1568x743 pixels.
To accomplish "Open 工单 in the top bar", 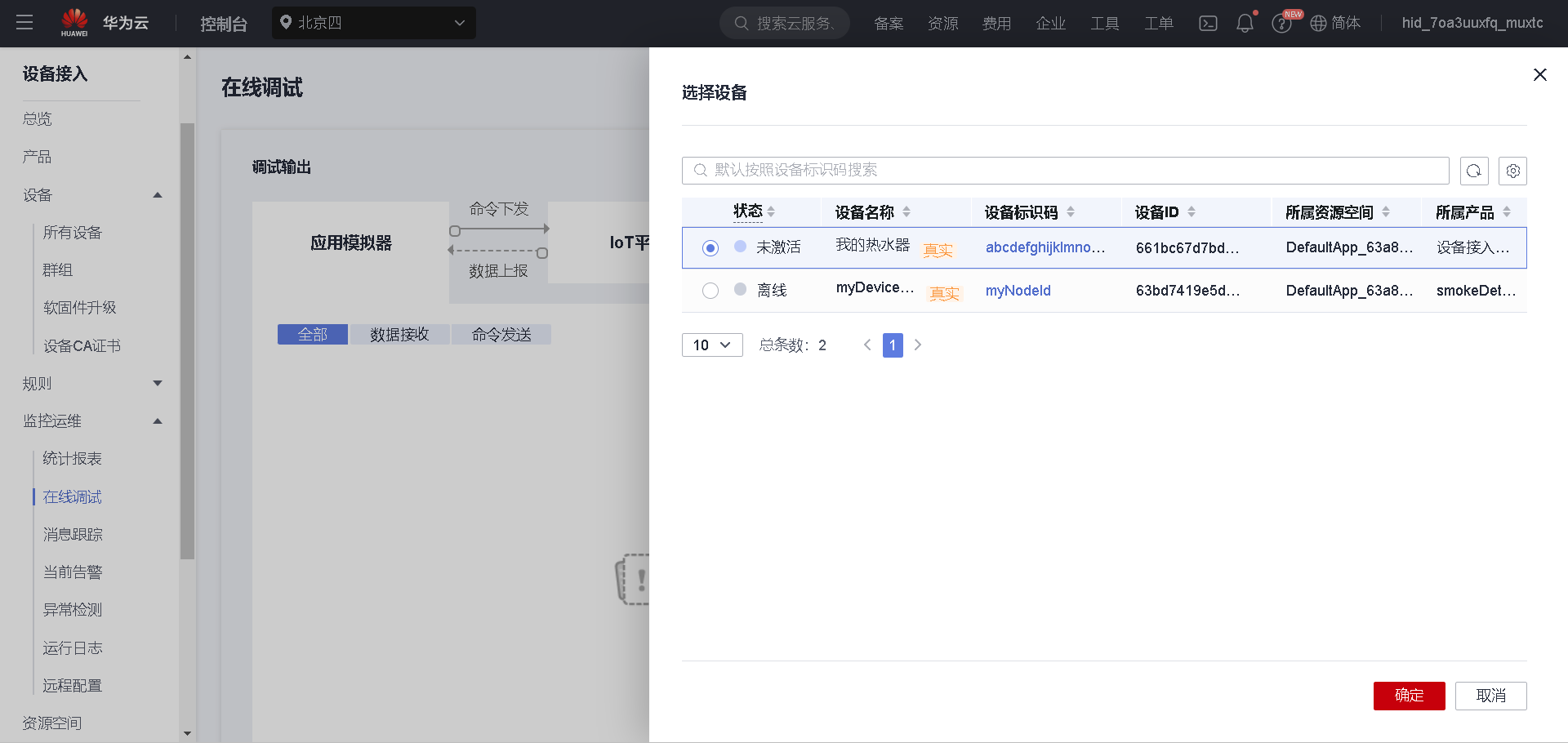I will (x=1159, y=24).
